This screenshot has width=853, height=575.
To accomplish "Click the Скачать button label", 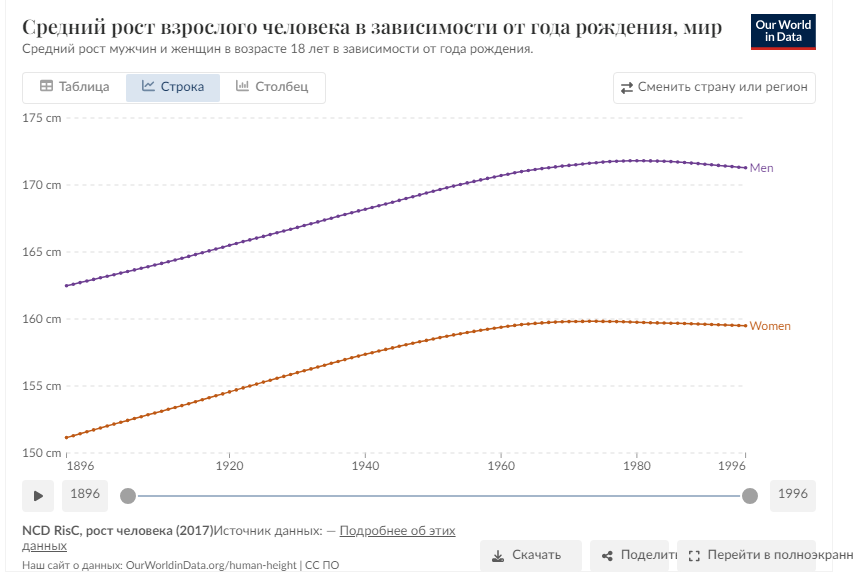I will click(536, 555).
